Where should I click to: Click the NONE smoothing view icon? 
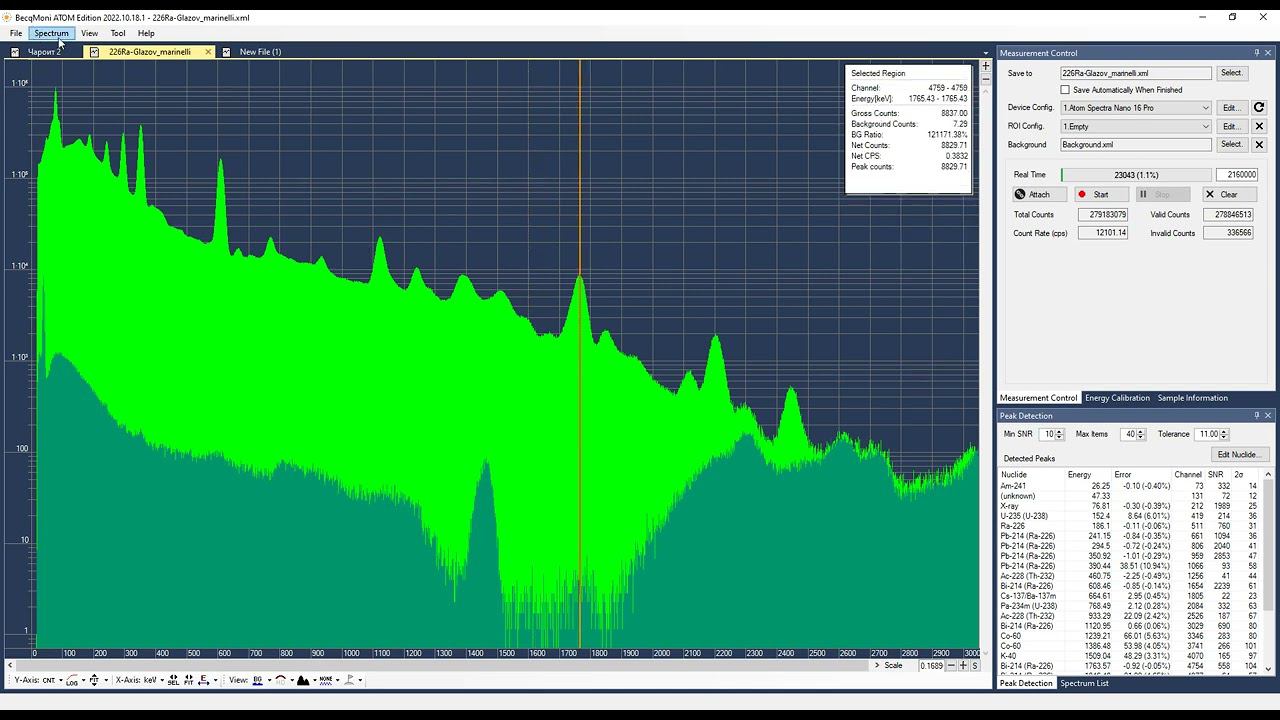click(x=326, y=680)
